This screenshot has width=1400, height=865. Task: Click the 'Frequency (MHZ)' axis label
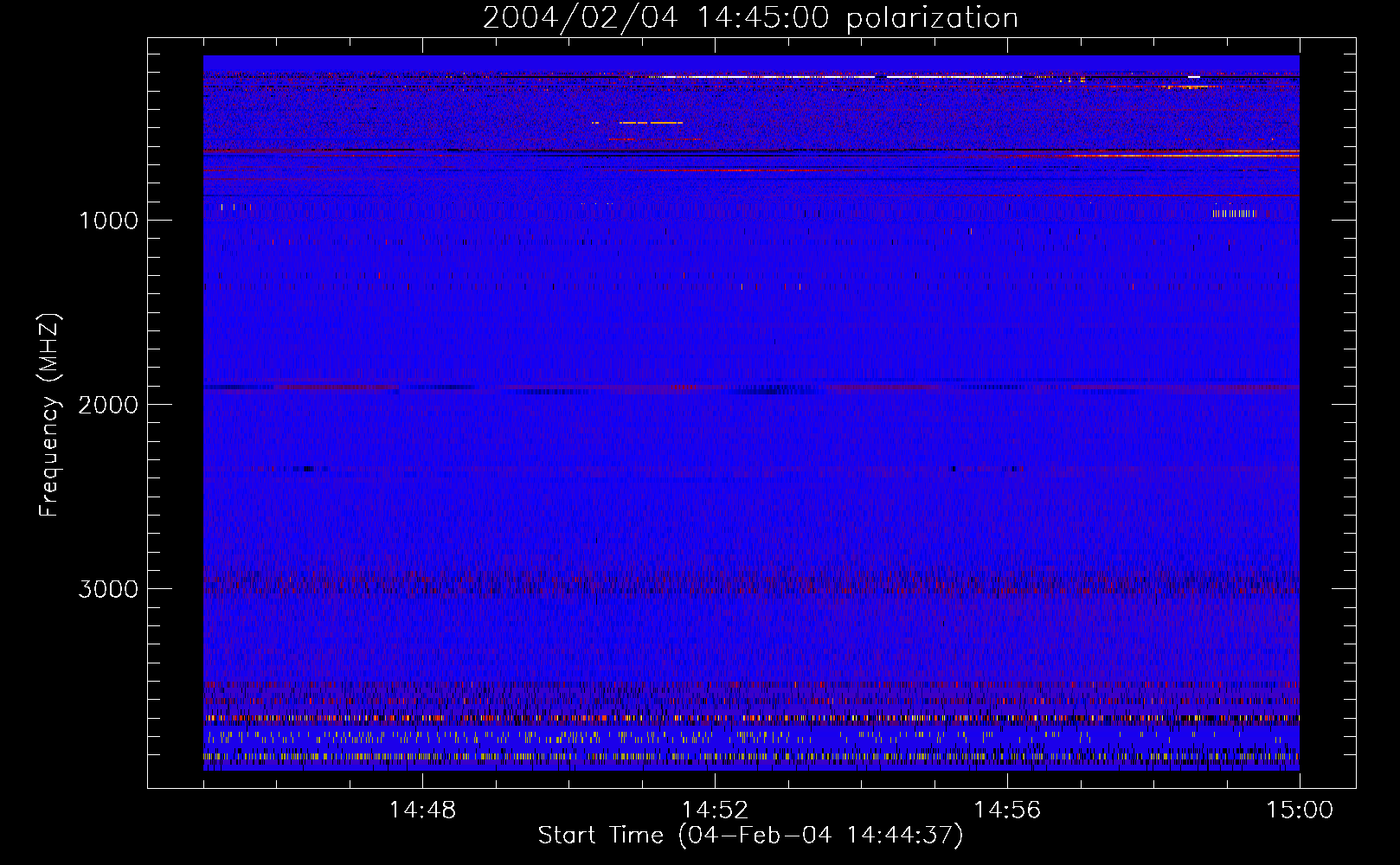point(49,414)
